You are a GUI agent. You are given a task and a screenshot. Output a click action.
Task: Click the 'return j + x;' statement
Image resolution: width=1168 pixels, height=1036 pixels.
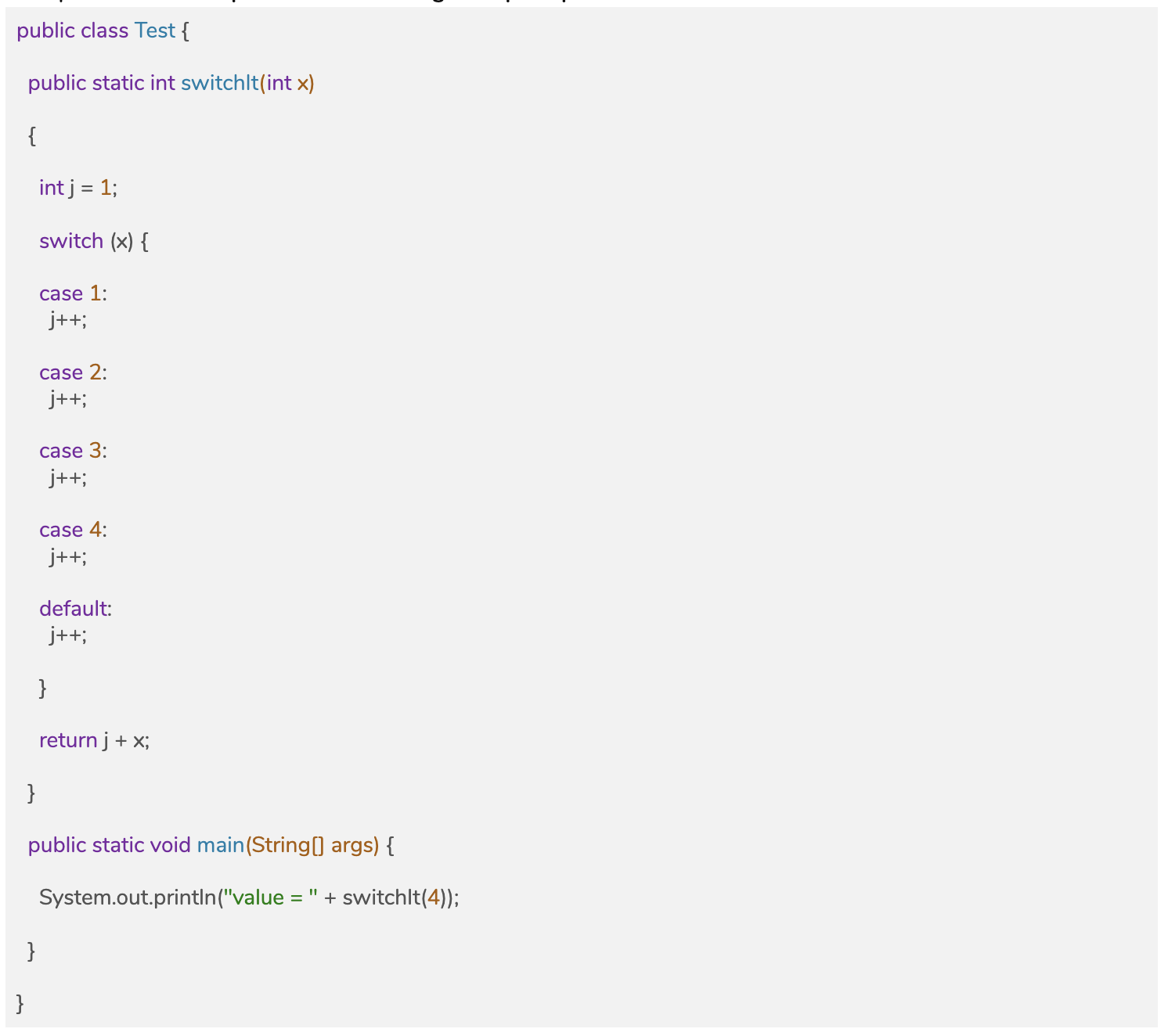[94, 740]
